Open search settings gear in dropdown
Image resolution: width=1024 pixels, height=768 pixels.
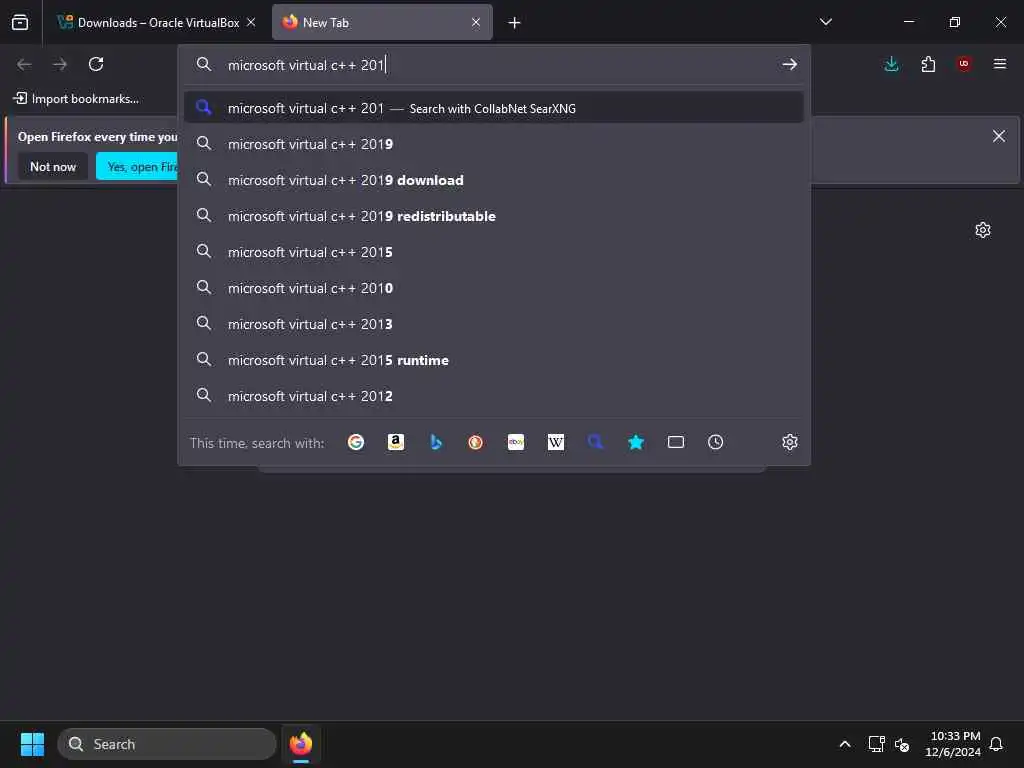click(x=790, y=442)
